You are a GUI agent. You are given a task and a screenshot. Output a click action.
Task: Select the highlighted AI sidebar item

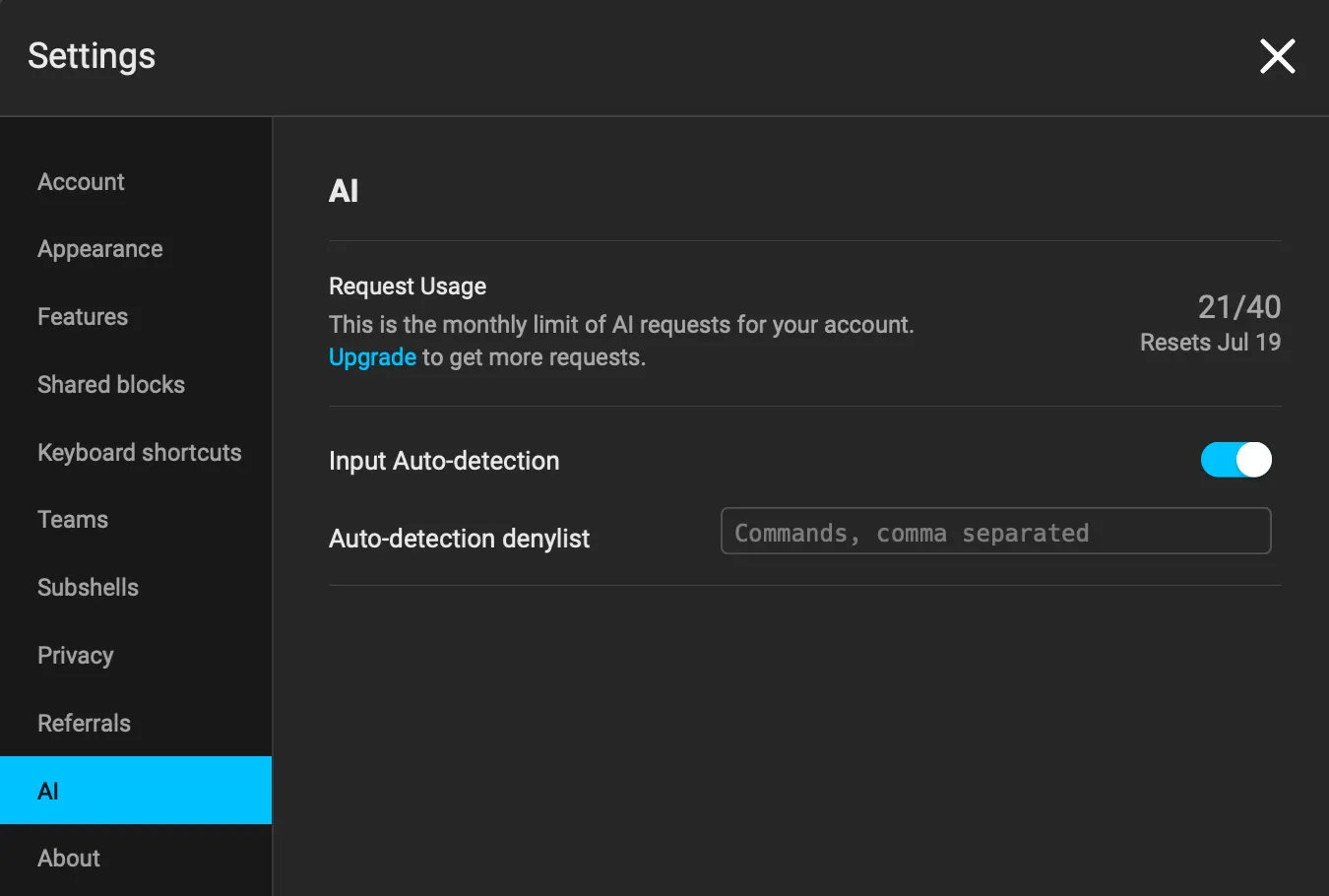[x=136, y=791]
